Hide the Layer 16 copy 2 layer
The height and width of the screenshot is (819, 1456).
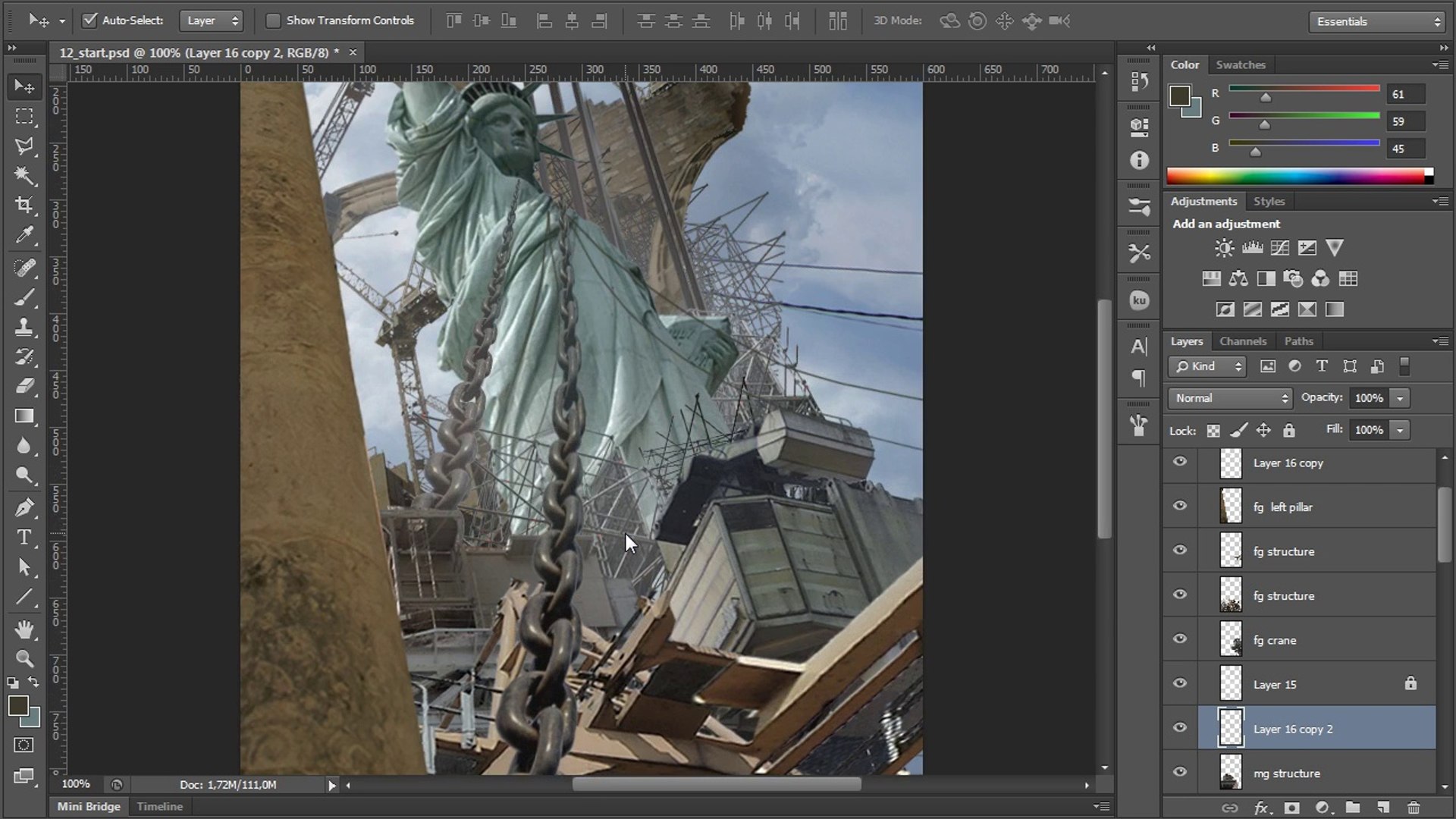[x=1180, y=728]
